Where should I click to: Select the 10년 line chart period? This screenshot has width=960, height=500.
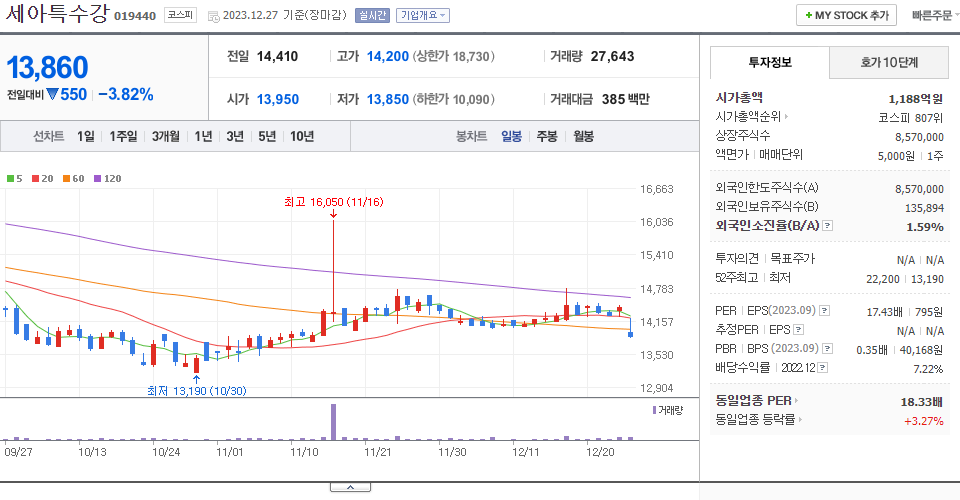point(302,136)
